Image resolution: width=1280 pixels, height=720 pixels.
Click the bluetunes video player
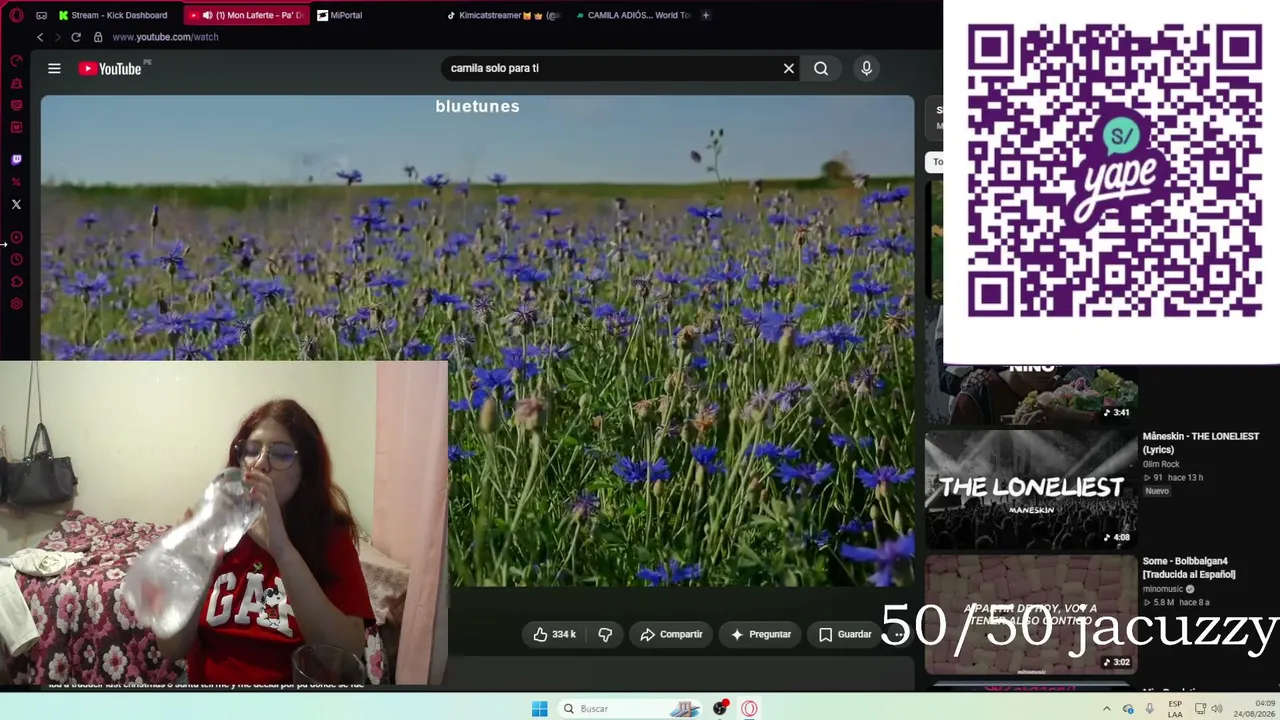pos(477,340)
